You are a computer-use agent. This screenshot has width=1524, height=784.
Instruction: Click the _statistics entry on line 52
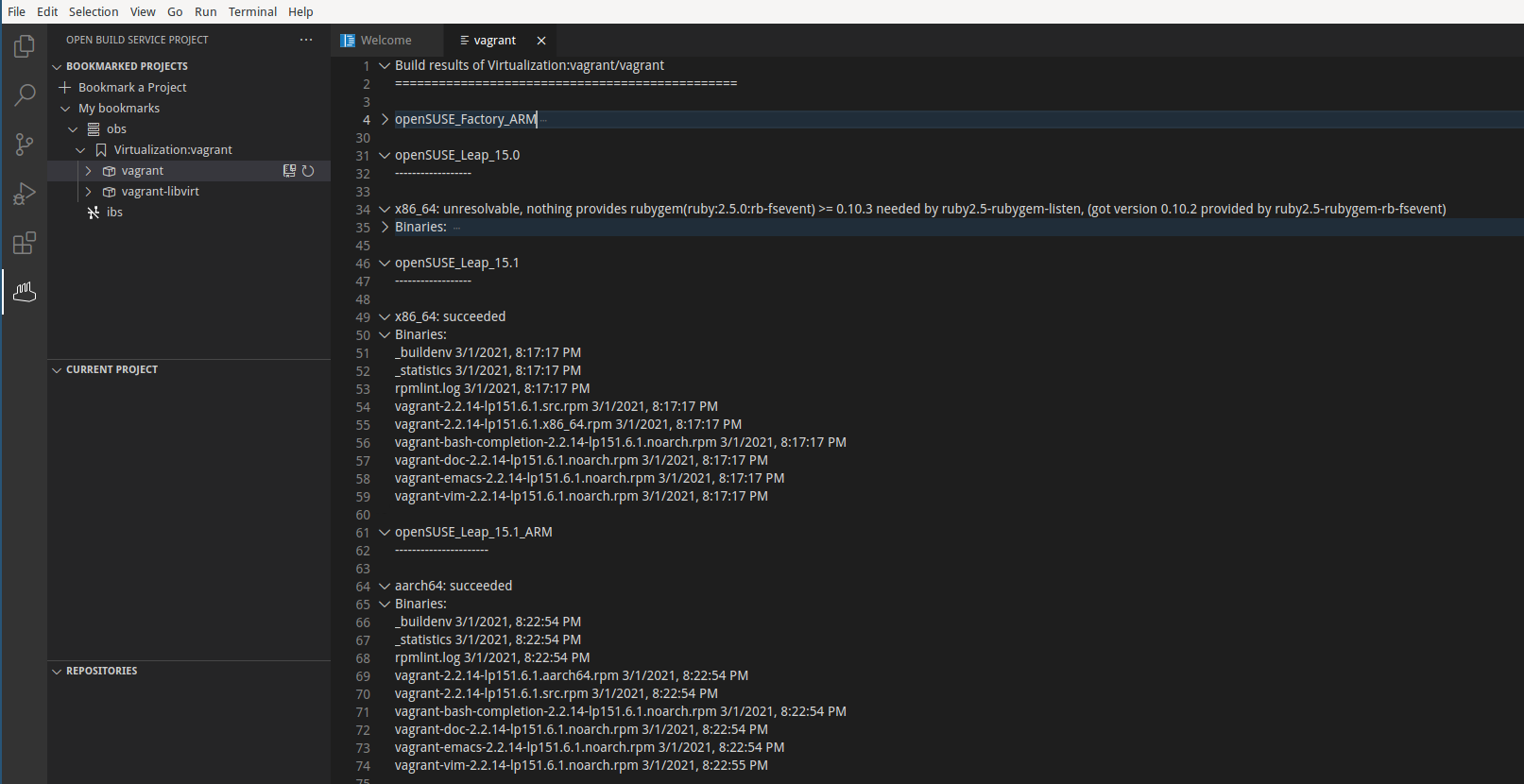pyautogui.click(x=488, y=371)
